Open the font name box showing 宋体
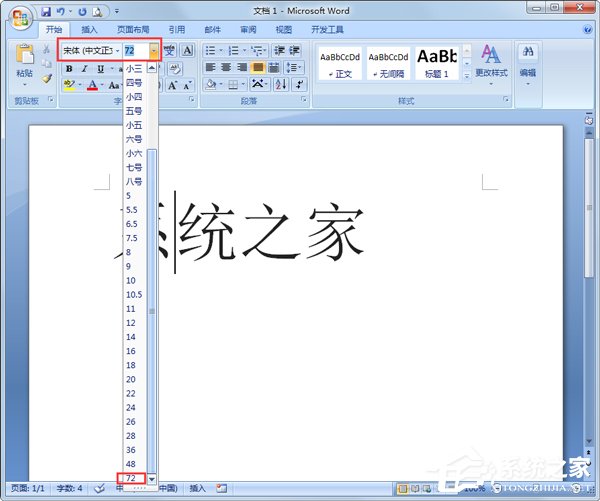 [x=88, y=50]
